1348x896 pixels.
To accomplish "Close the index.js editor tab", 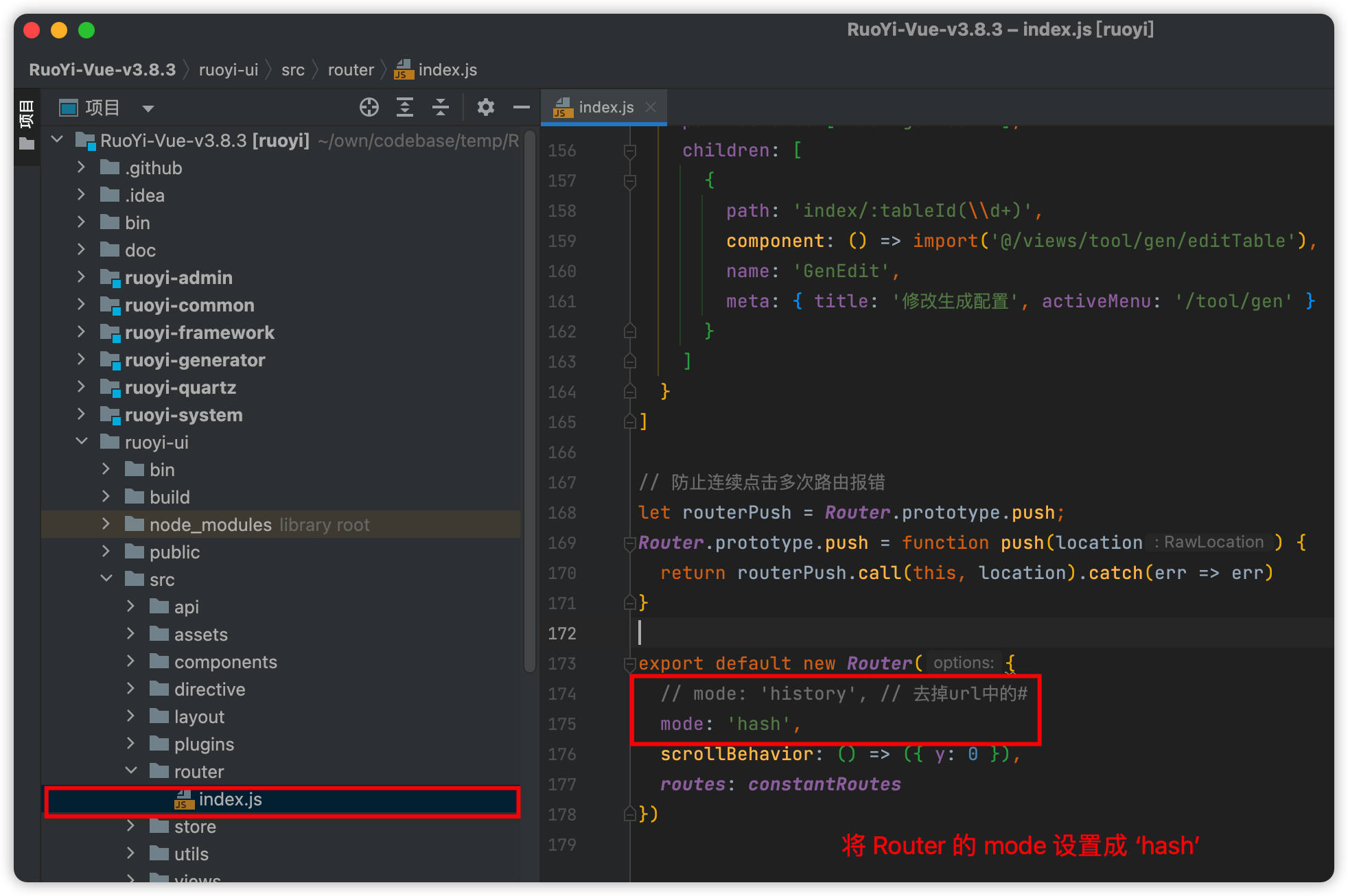I will (x=651, y=107).
